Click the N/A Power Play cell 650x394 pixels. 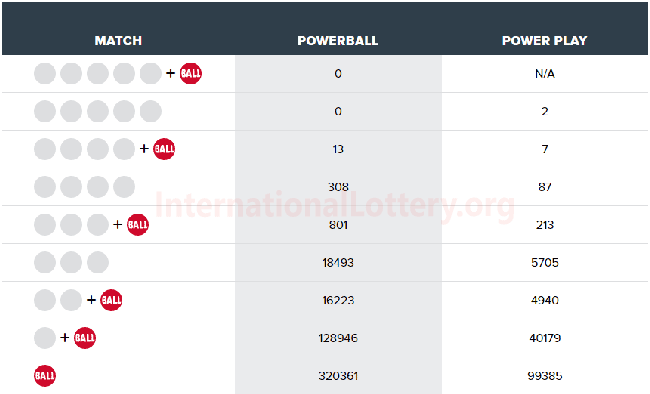[545, 73]
